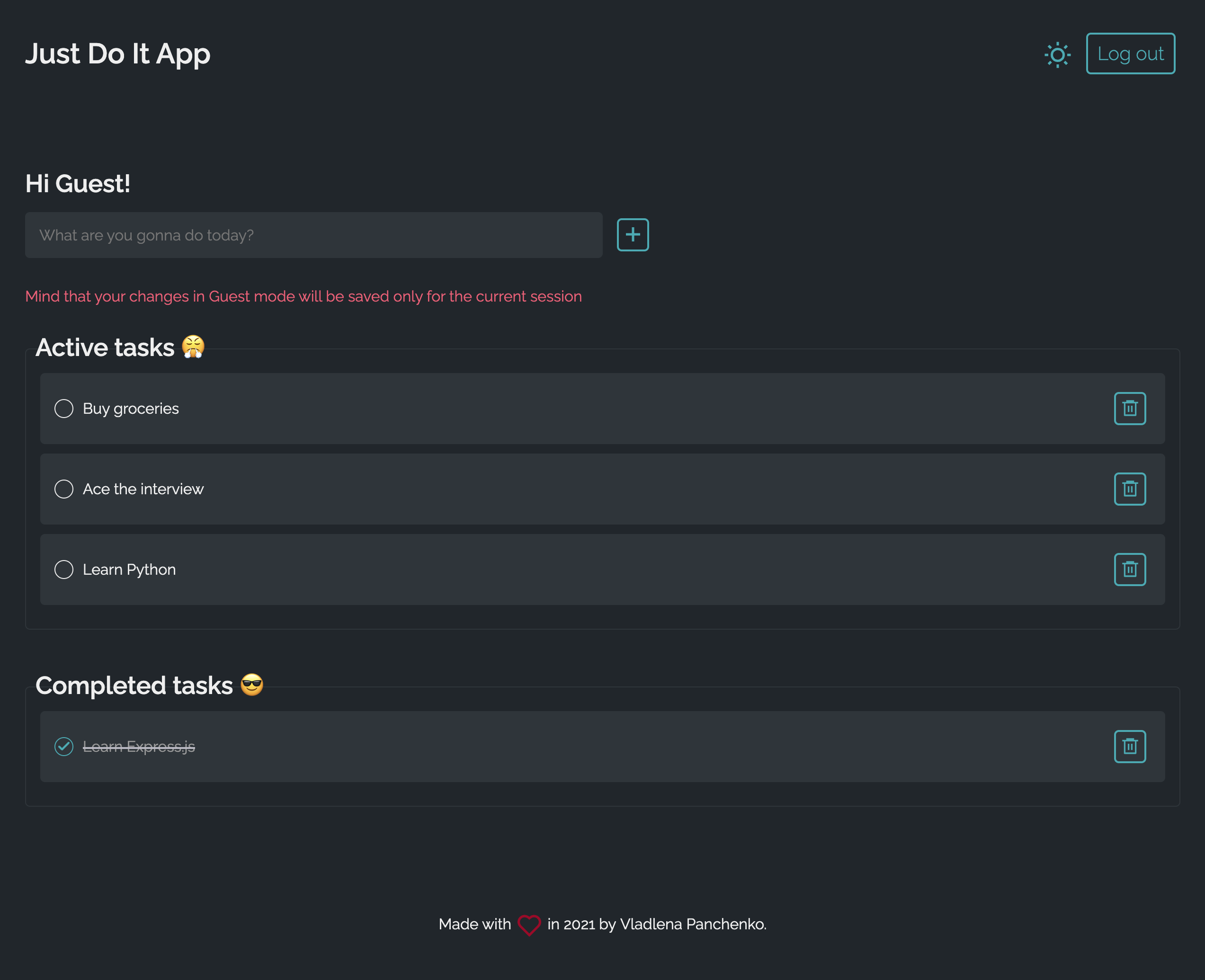Click the huffing emoji beside Active tasks

(193, 347)
